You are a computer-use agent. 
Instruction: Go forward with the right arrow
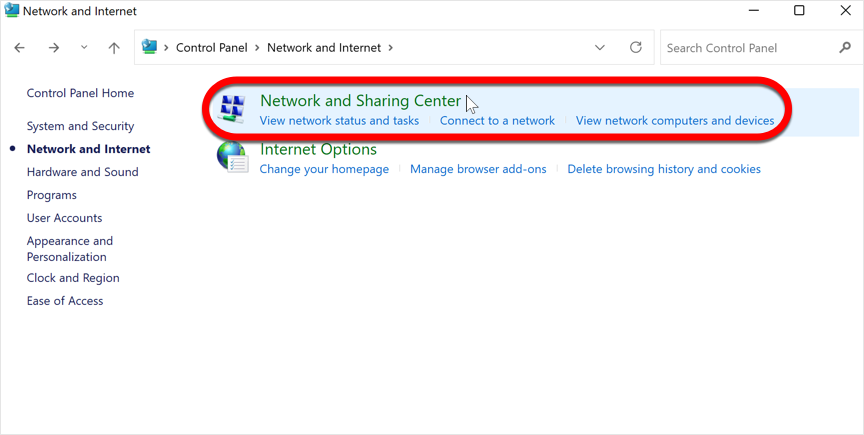(x=53, y=48)
